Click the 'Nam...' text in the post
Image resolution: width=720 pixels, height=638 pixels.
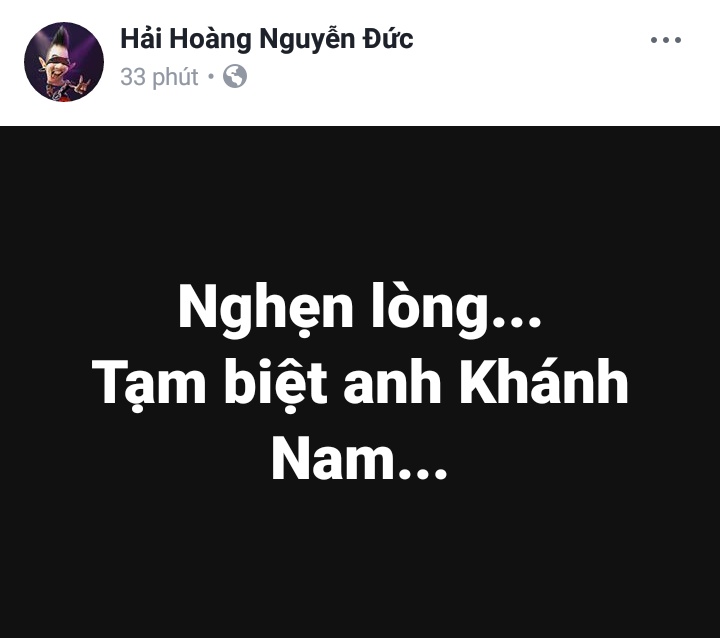tap(359, 459)
